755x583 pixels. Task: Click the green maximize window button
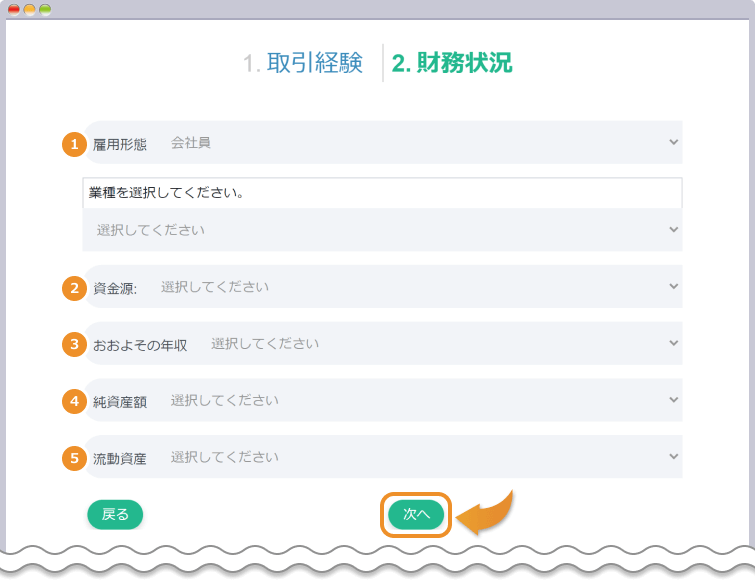[x=45, y=10]
